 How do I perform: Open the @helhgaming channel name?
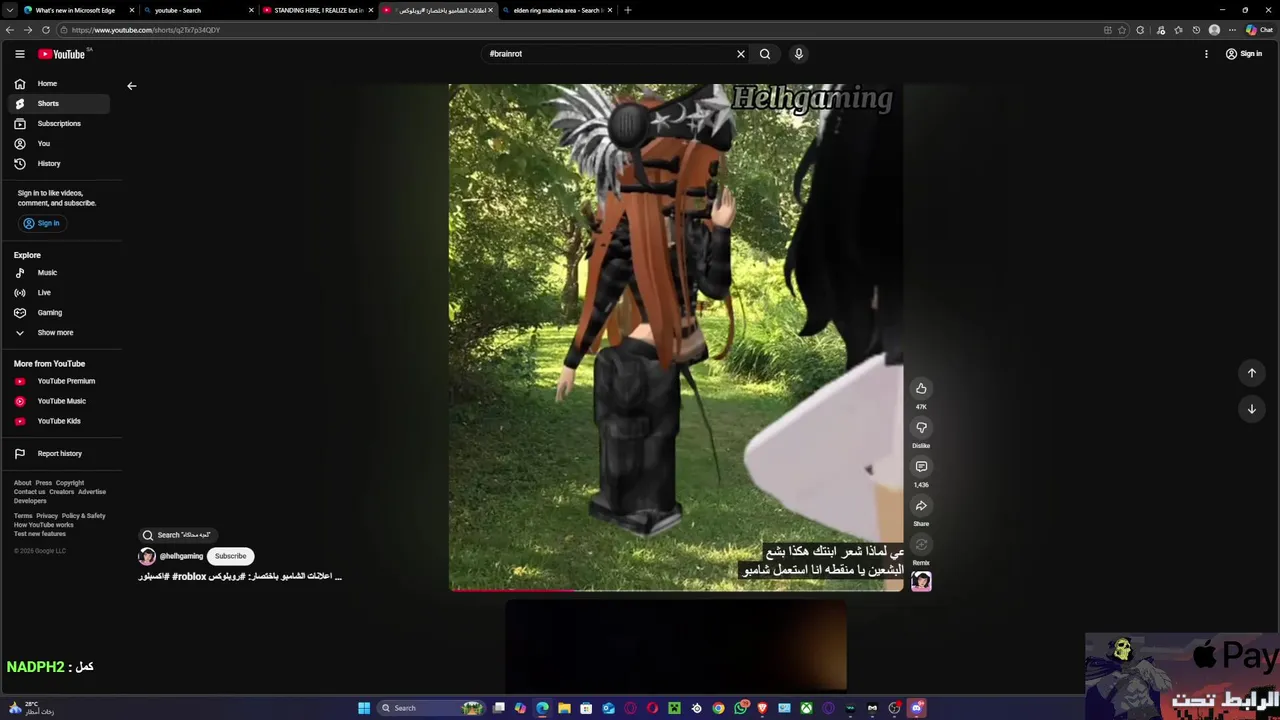(181, 556)
